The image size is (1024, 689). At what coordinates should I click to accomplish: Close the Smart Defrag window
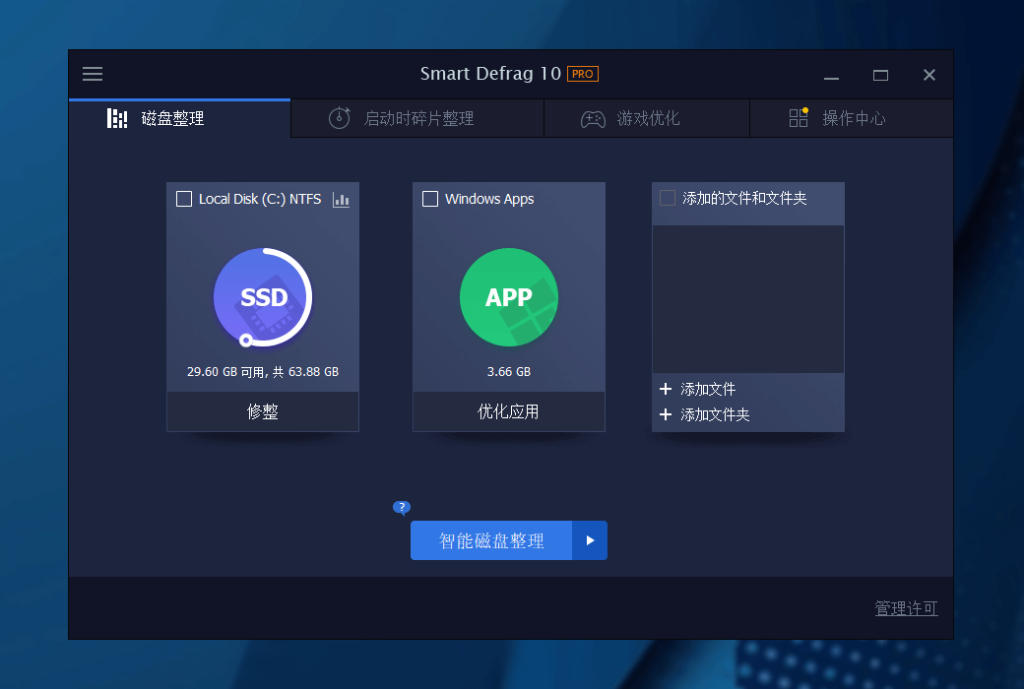coord(929,75)
